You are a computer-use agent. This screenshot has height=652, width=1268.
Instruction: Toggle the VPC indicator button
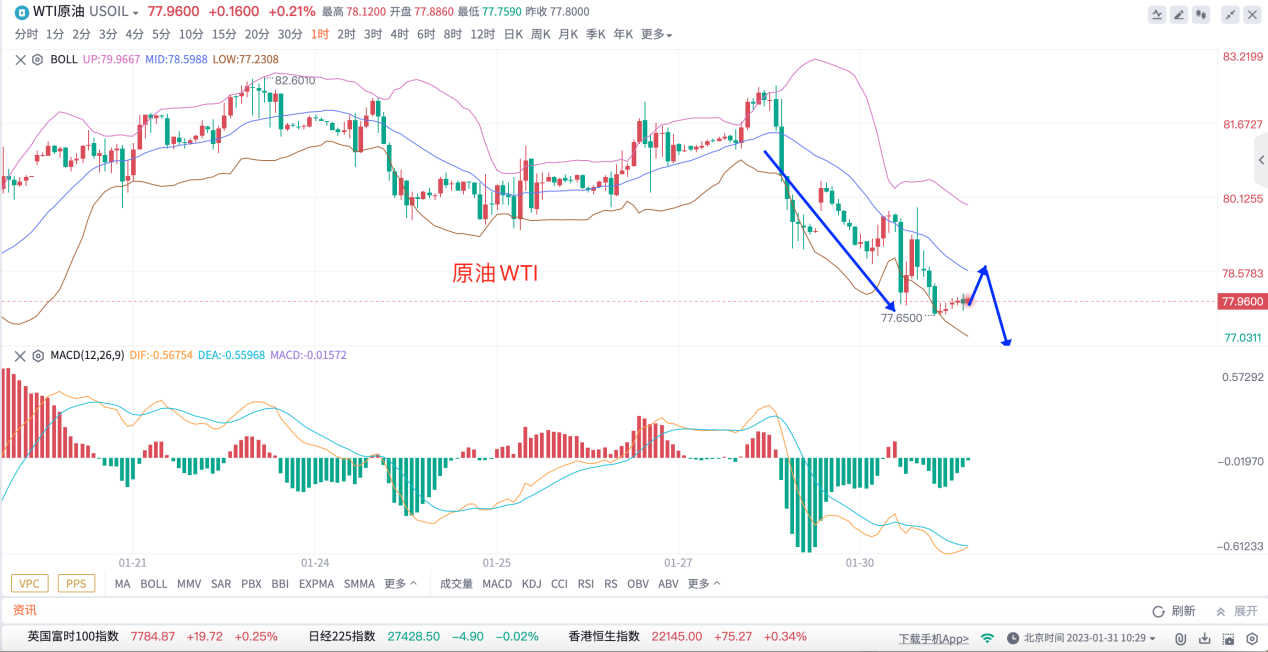click(30, 583)
